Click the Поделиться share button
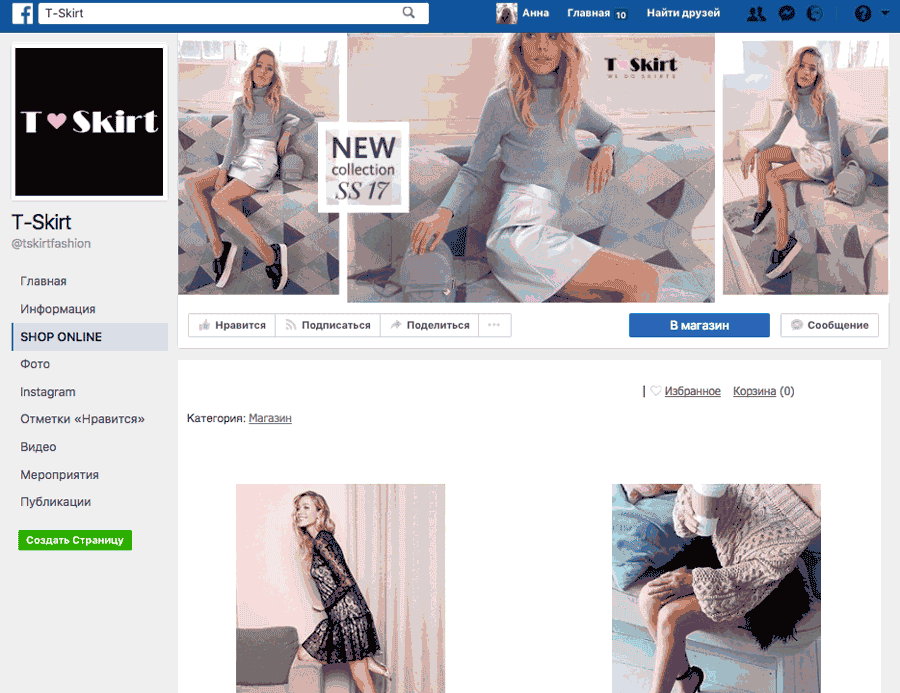Image resolution: width=900 pixels, height=693 pixels. coord(429,325)
